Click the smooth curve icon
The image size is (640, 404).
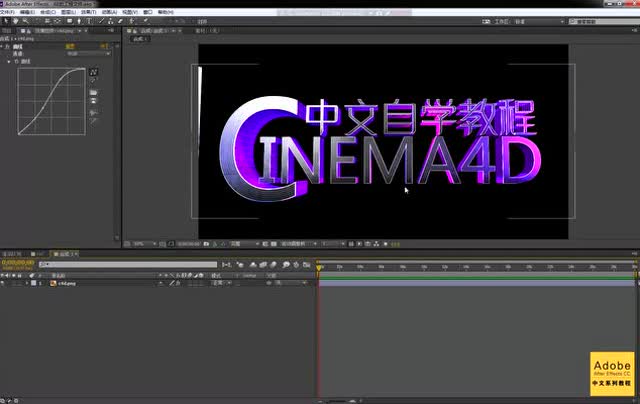pyautogui.click(x=93, y=113)
